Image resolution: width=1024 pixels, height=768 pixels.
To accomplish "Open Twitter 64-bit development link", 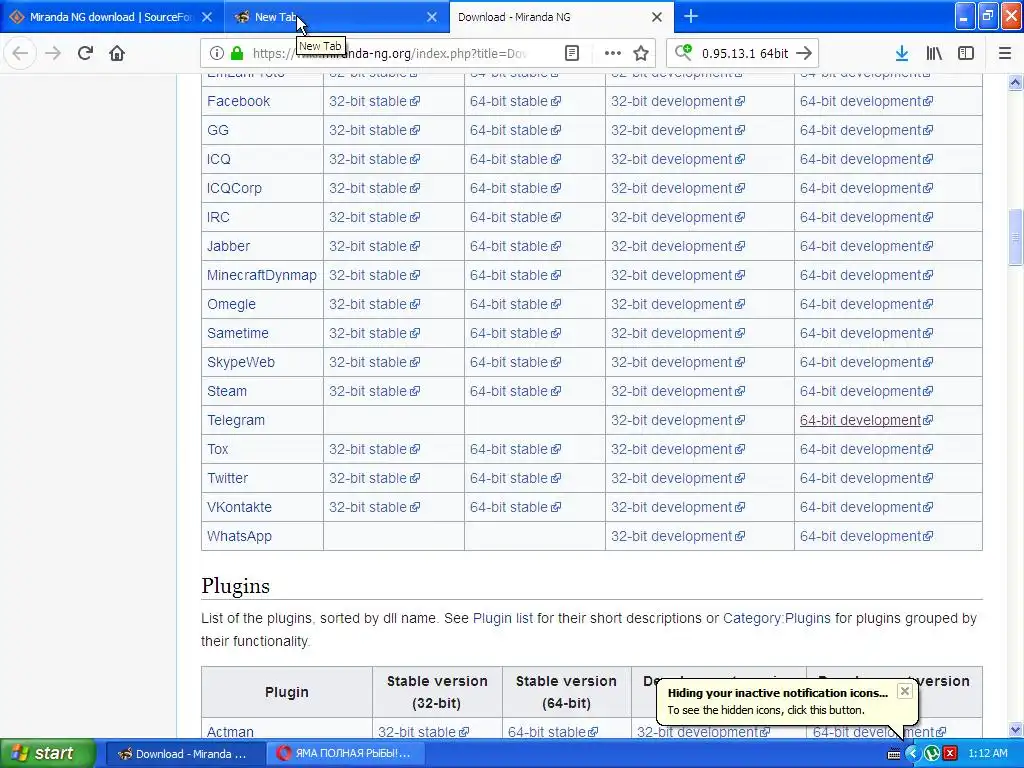I will tap(867, 478).
